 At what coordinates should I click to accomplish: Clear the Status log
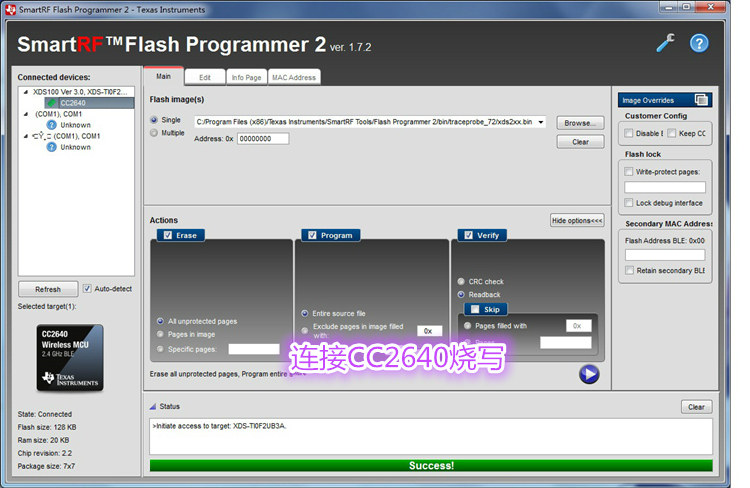pyautogui.click(x=696, y=407)
